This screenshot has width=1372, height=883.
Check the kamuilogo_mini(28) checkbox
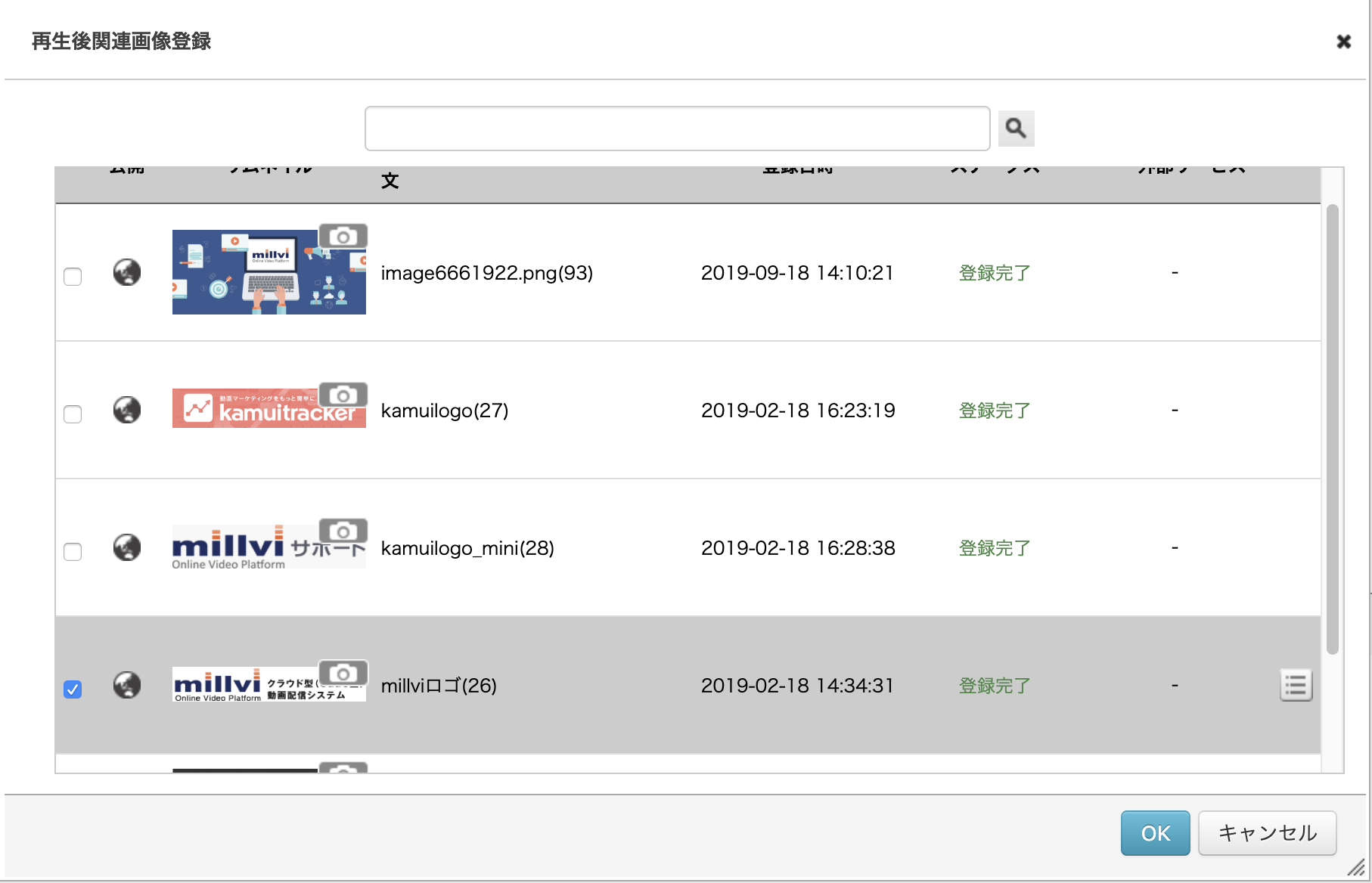(73, 552)
